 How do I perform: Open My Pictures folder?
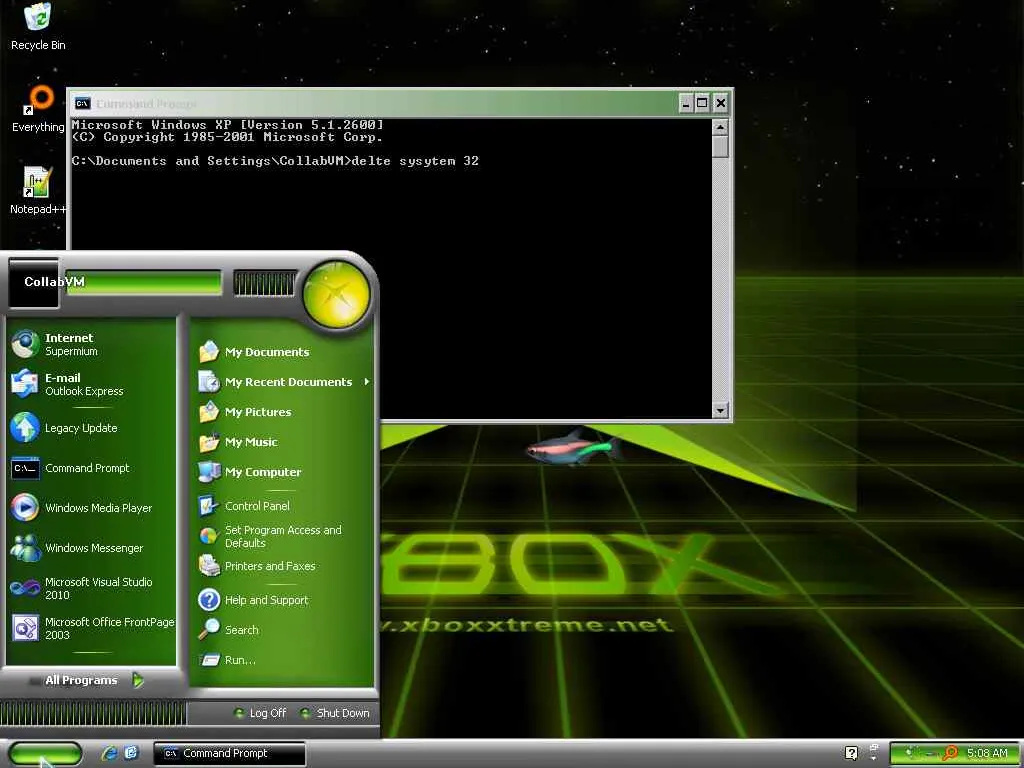pyautogui.click(x=283, y=412)
